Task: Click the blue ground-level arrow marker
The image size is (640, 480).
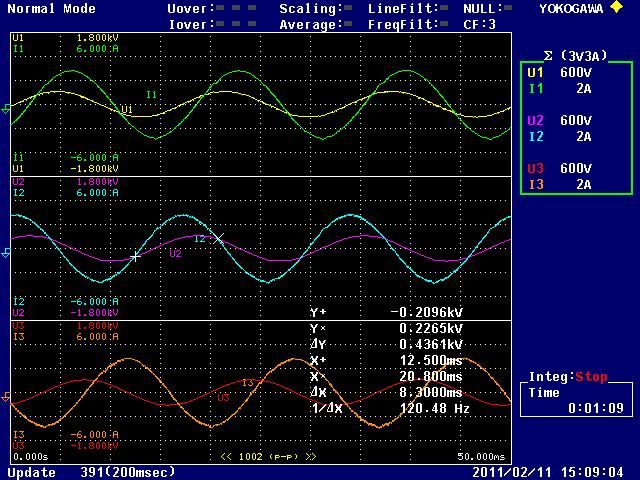Action: [6, 254]
